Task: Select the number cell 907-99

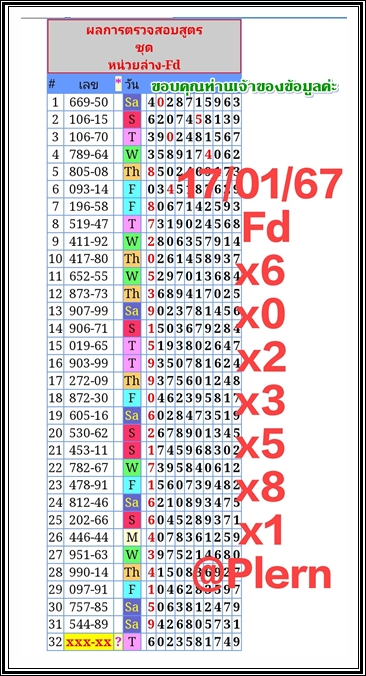Action: point(89,311)
